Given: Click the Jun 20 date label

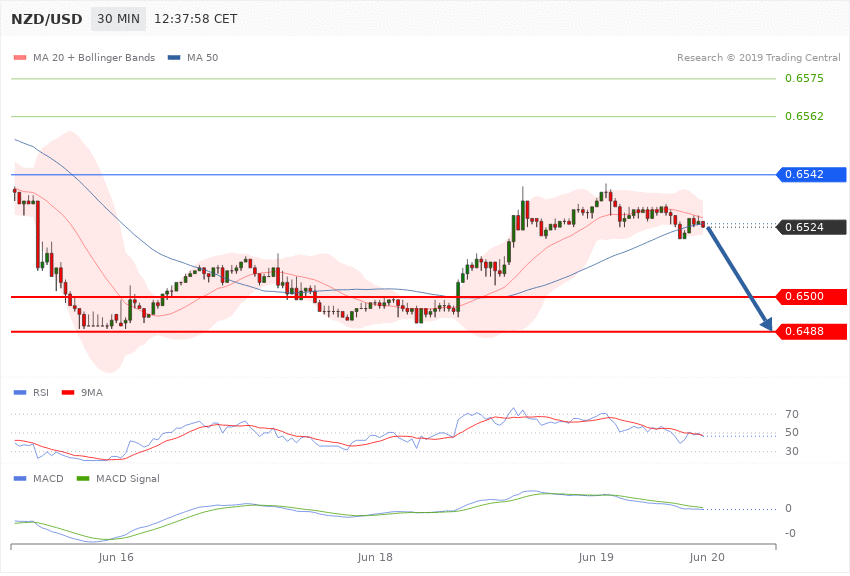Looking at the screenshot, I should coord(707,558).
